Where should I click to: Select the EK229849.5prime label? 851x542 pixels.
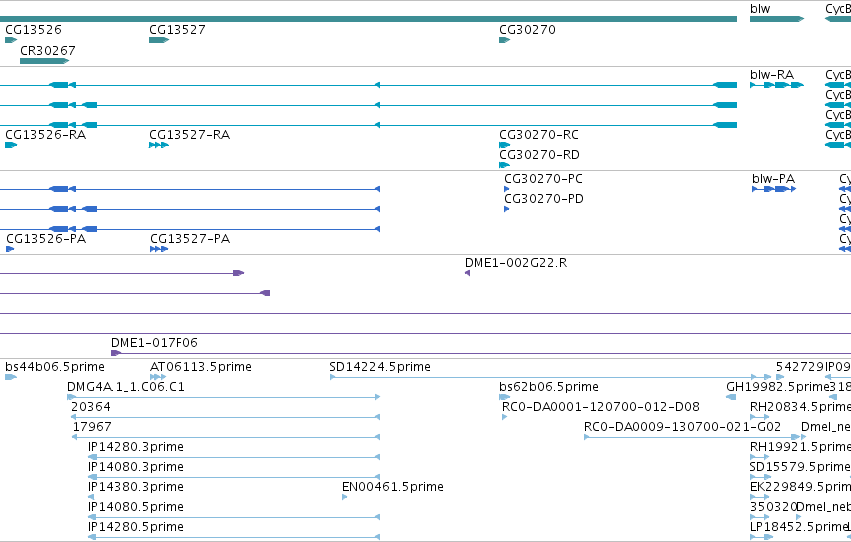(x=801, y=487)
